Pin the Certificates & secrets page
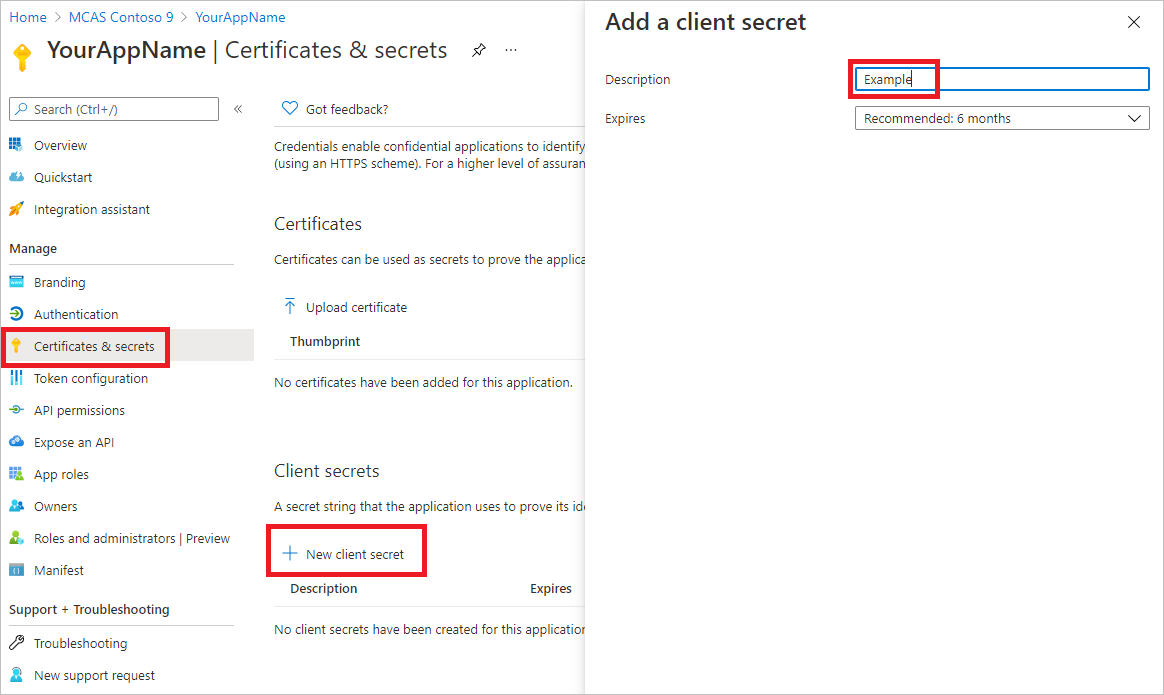 (x=479, y=50)
